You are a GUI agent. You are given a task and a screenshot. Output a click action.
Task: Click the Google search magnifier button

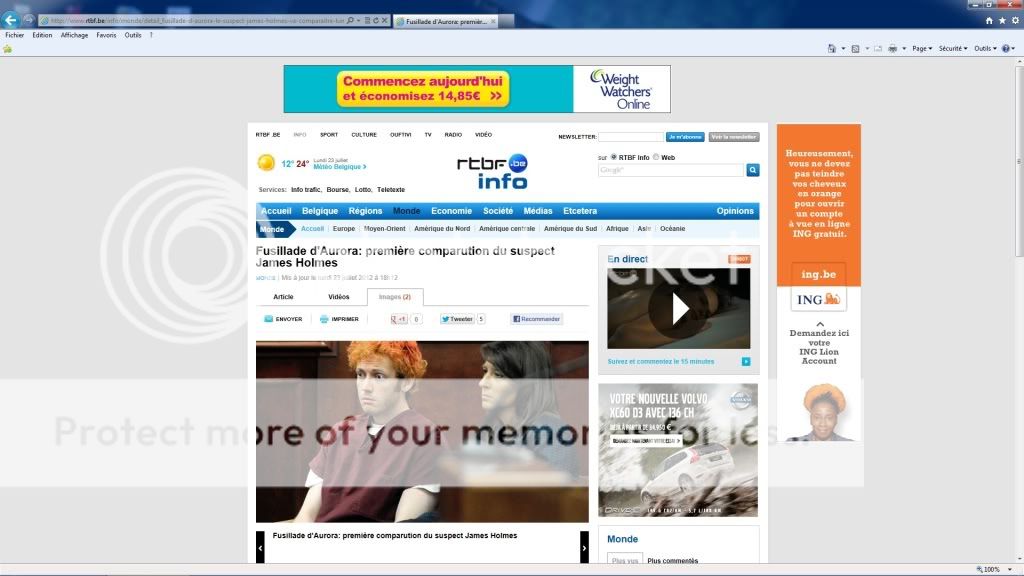pos(753,171)
